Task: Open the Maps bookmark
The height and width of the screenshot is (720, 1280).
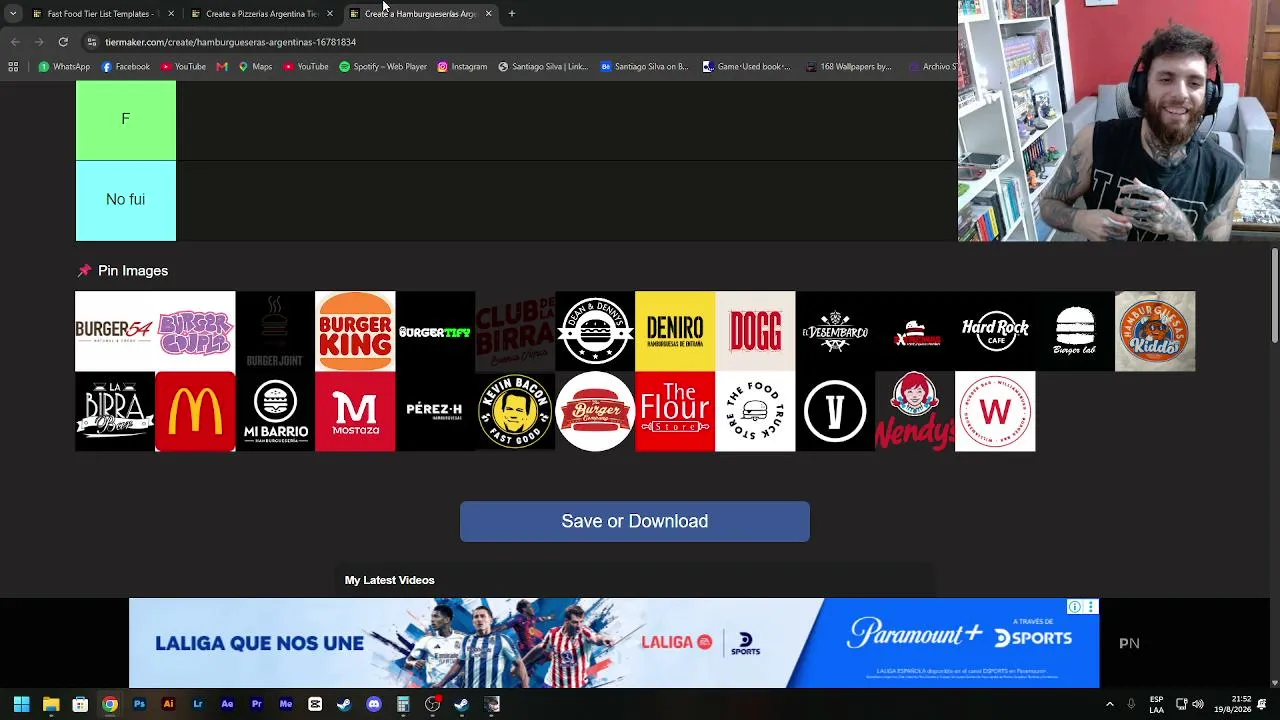Action: pyautogui.click(x=255, y=67)
